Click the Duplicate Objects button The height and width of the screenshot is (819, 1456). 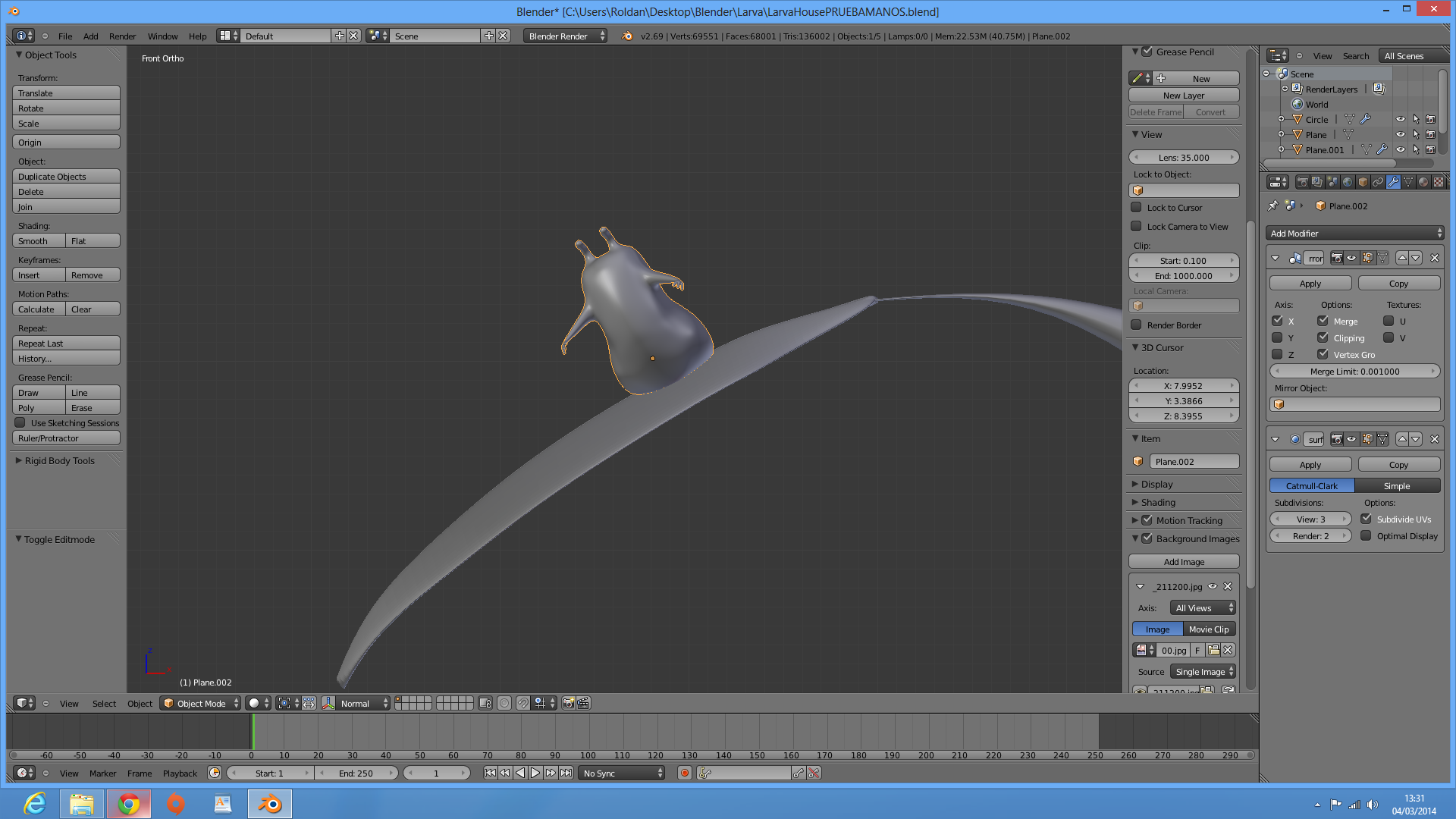(x=66, y=176)
